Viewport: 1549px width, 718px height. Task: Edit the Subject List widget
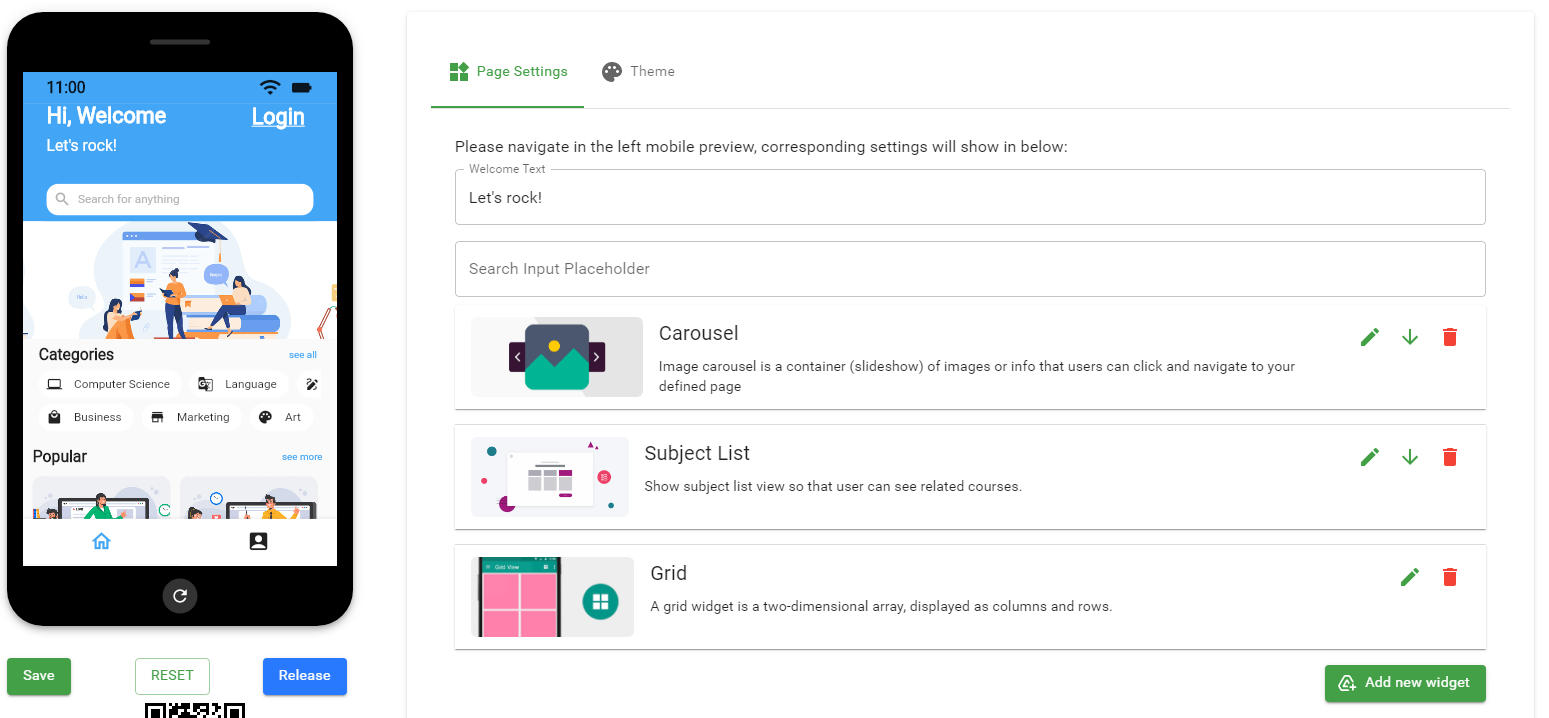[x=1370, y=457]
